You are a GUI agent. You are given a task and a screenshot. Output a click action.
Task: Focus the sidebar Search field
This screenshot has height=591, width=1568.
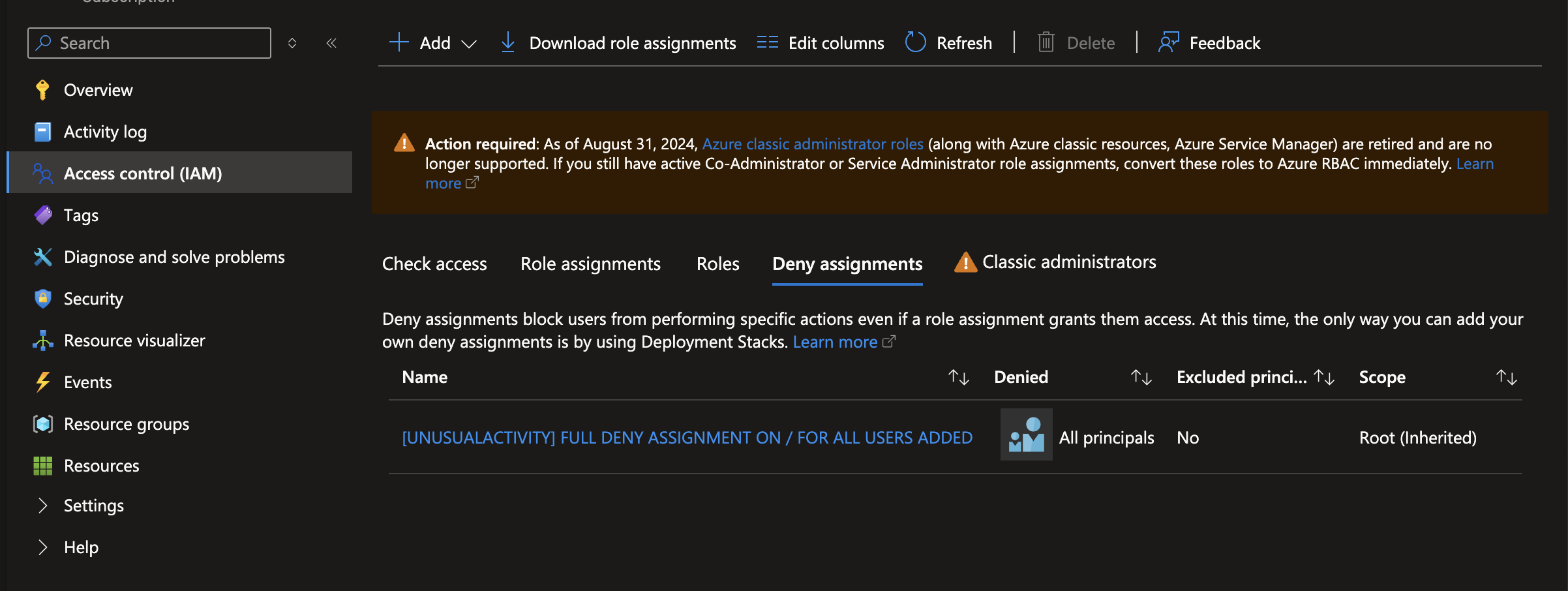tap(149, 43)
